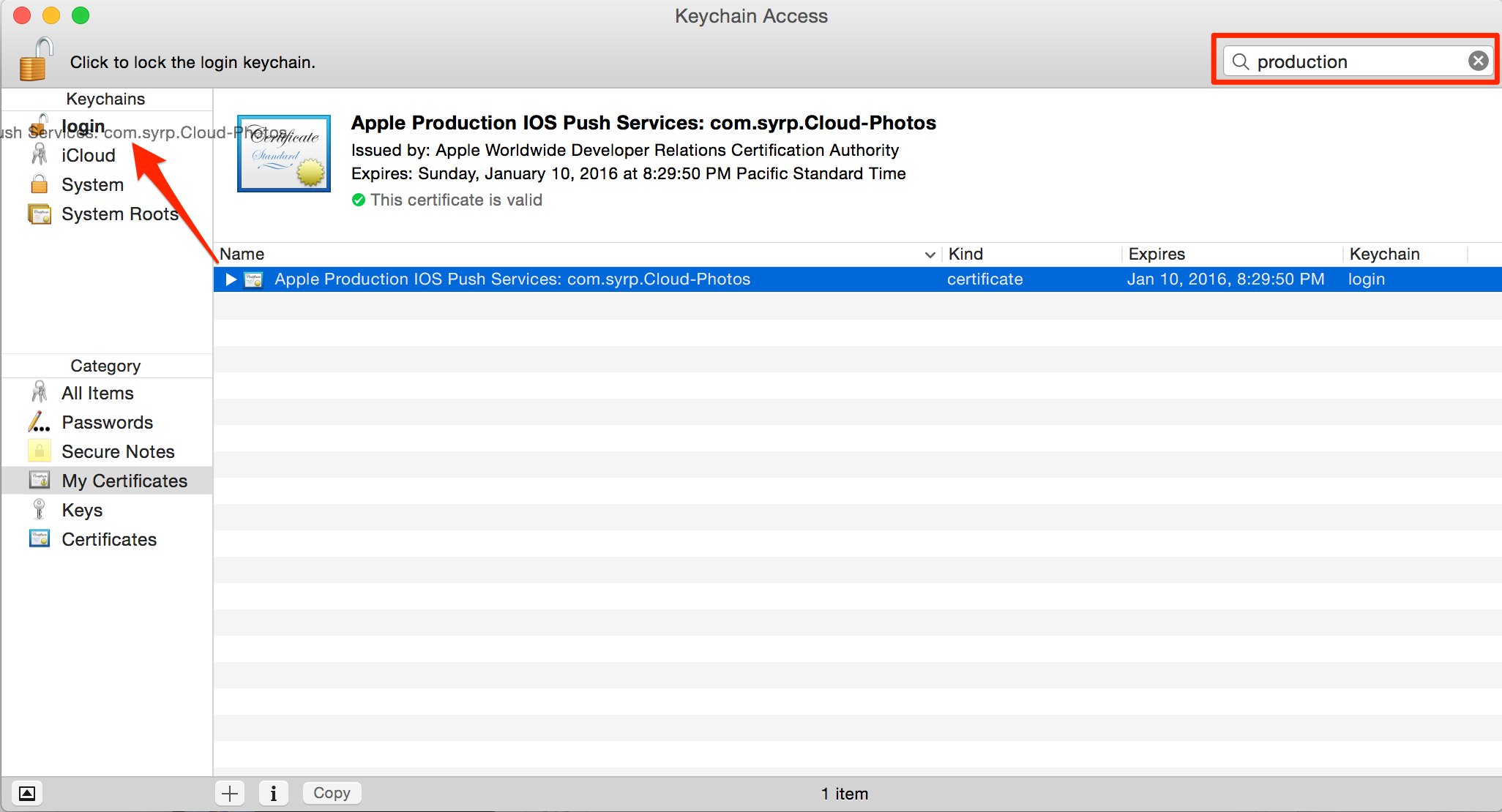Click the search magnifier icon
This screenshot has height=812, width=1502.
click(1240, 61)
